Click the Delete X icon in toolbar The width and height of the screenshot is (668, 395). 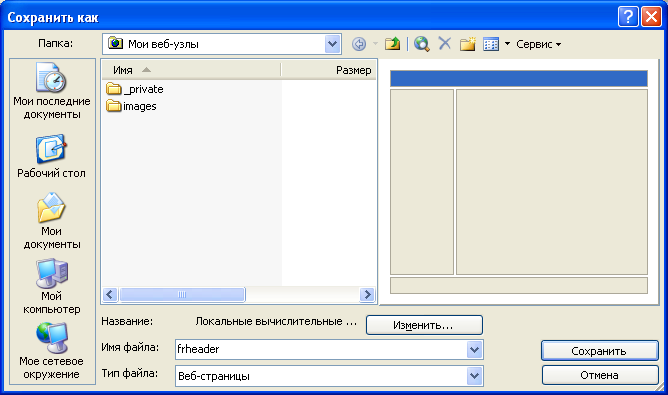click(x=445, y=43)
